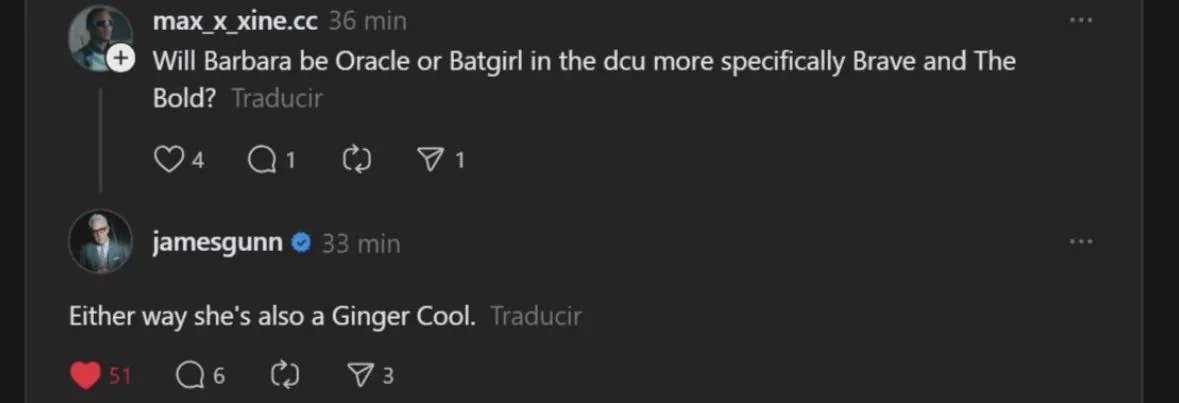Viewport: 1179px width, 403px height.
Task: Open jamesgunn username profile
Action: pos(218,243)
